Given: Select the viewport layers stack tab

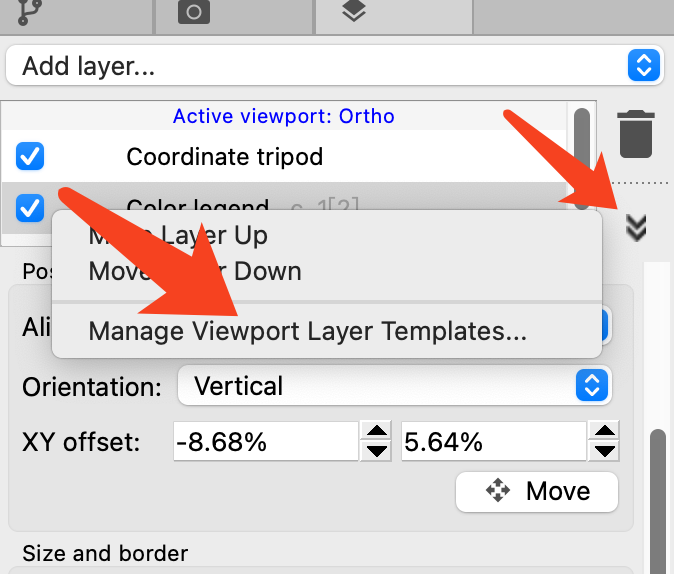Looking at the screenshot, I should 352,11.
